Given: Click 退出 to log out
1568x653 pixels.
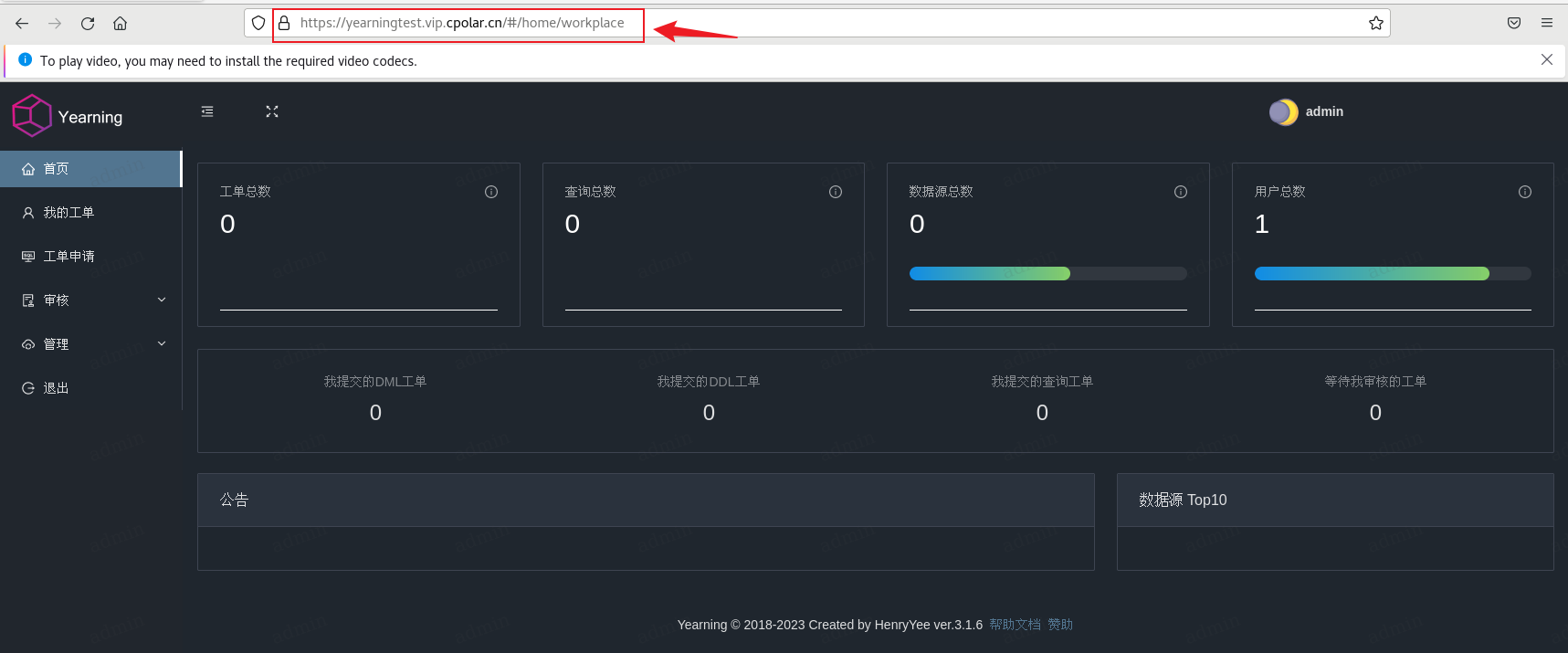Looking at the screenshot, I should tap(91, 388).
